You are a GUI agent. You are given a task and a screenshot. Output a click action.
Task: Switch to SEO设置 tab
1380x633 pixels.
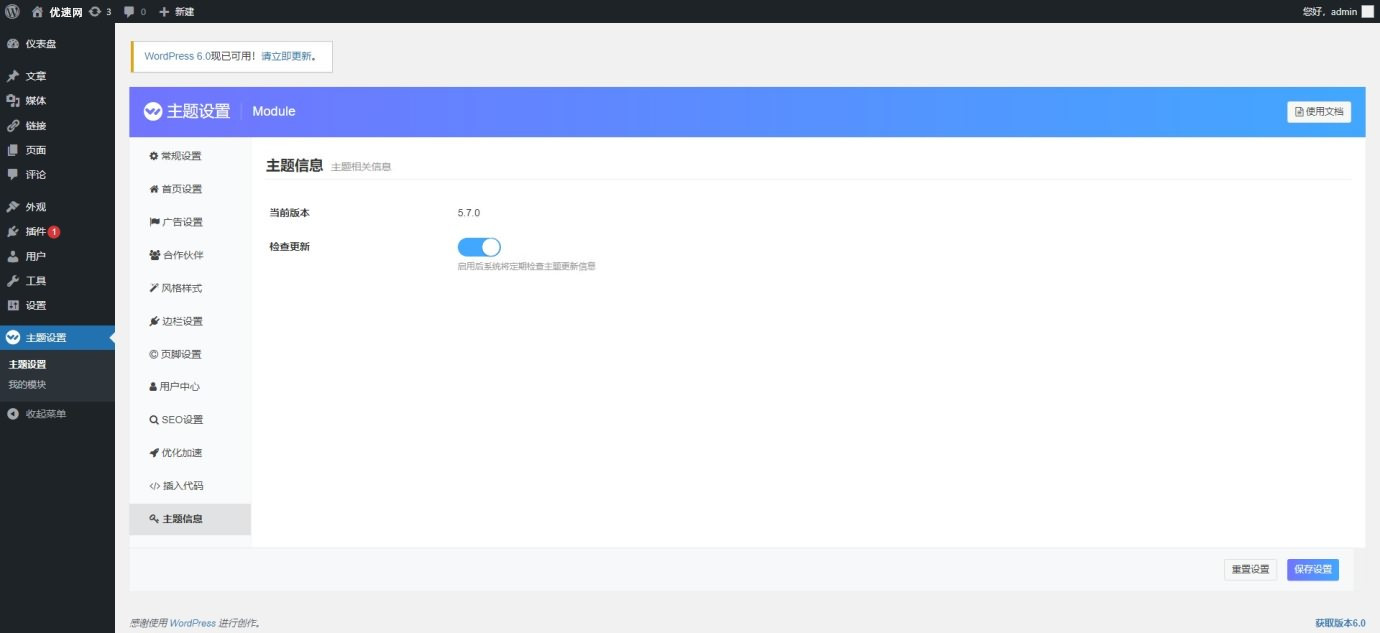tap(190, 420)
